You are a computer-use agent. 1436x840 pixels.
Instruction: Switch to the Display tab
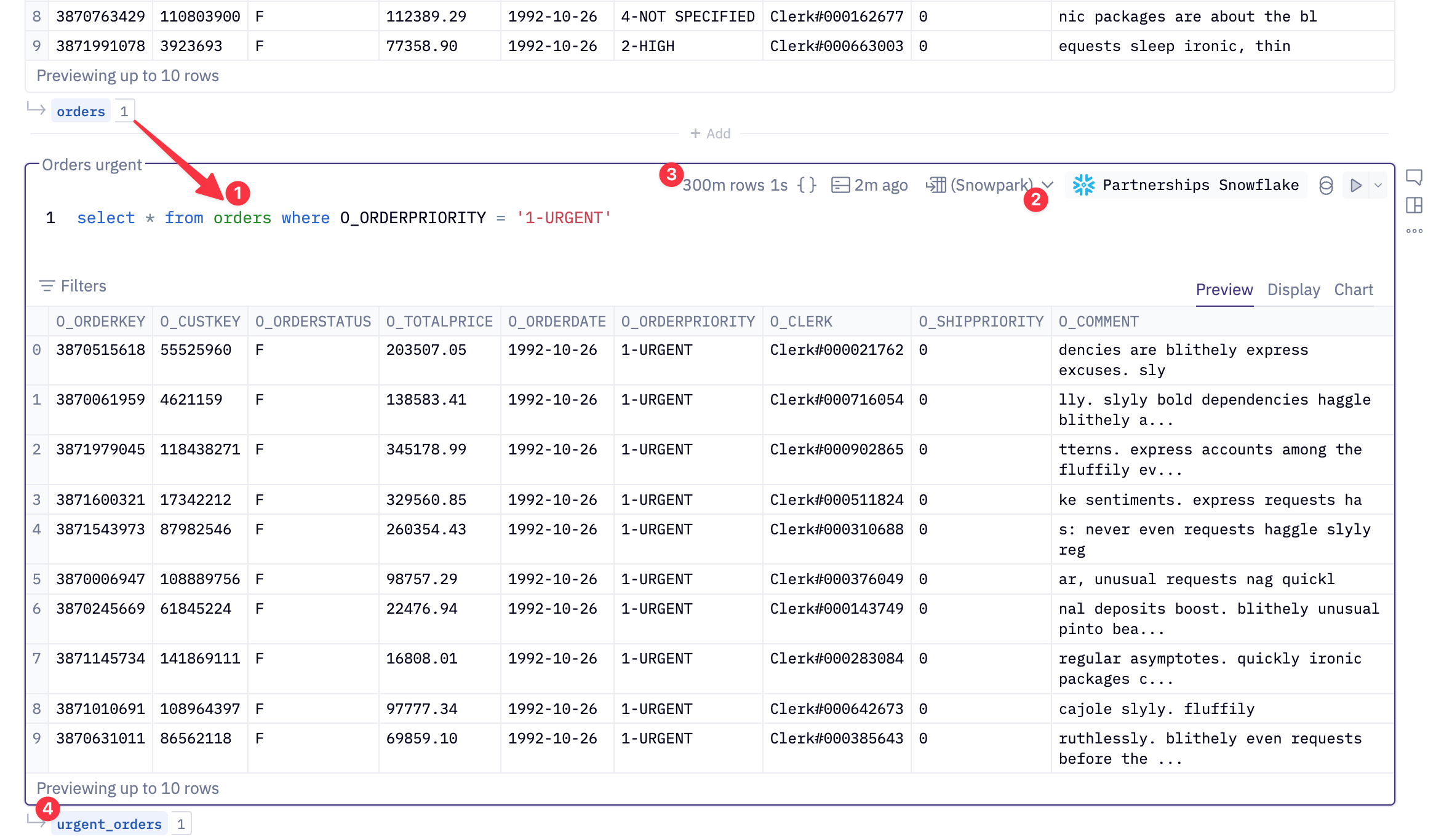[x=1293, y=290]
